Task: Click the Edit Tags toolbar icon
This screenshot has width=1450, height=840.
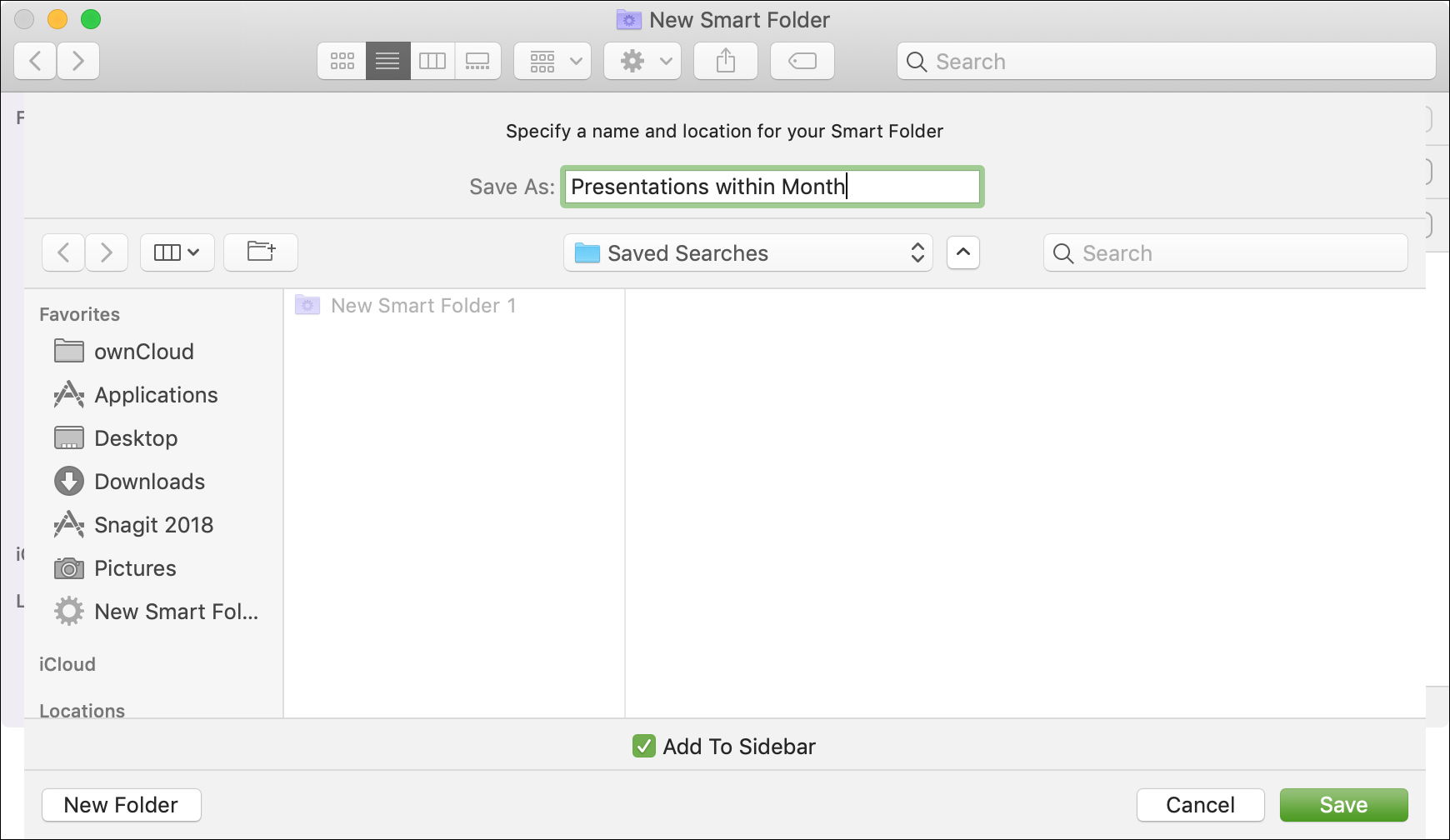Action: (x=802, y=61)
